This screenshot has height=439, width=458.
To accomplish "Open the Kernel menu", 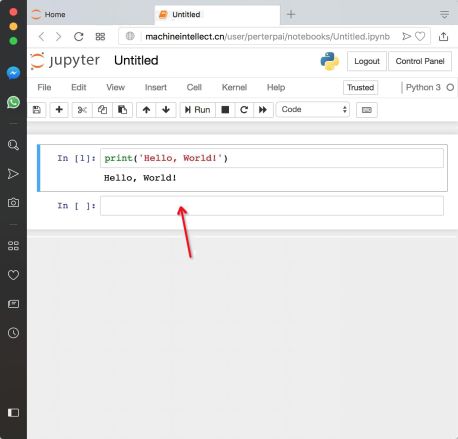I will pos(234,87).
